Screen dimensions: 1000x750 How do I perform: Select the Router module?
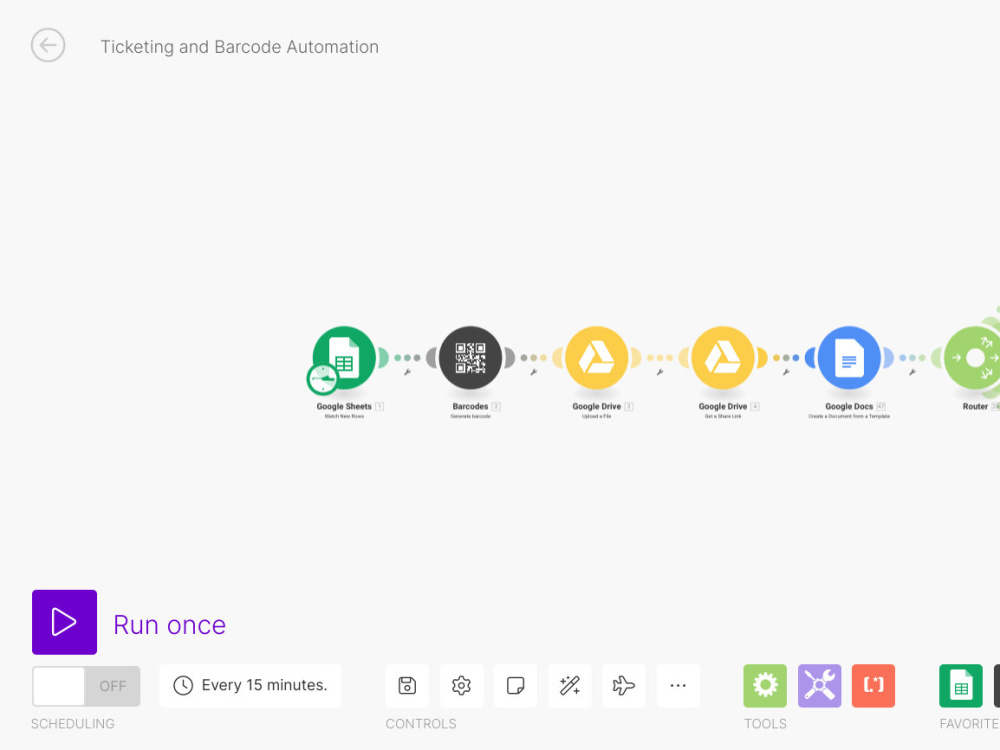click(x=974, y=358)
